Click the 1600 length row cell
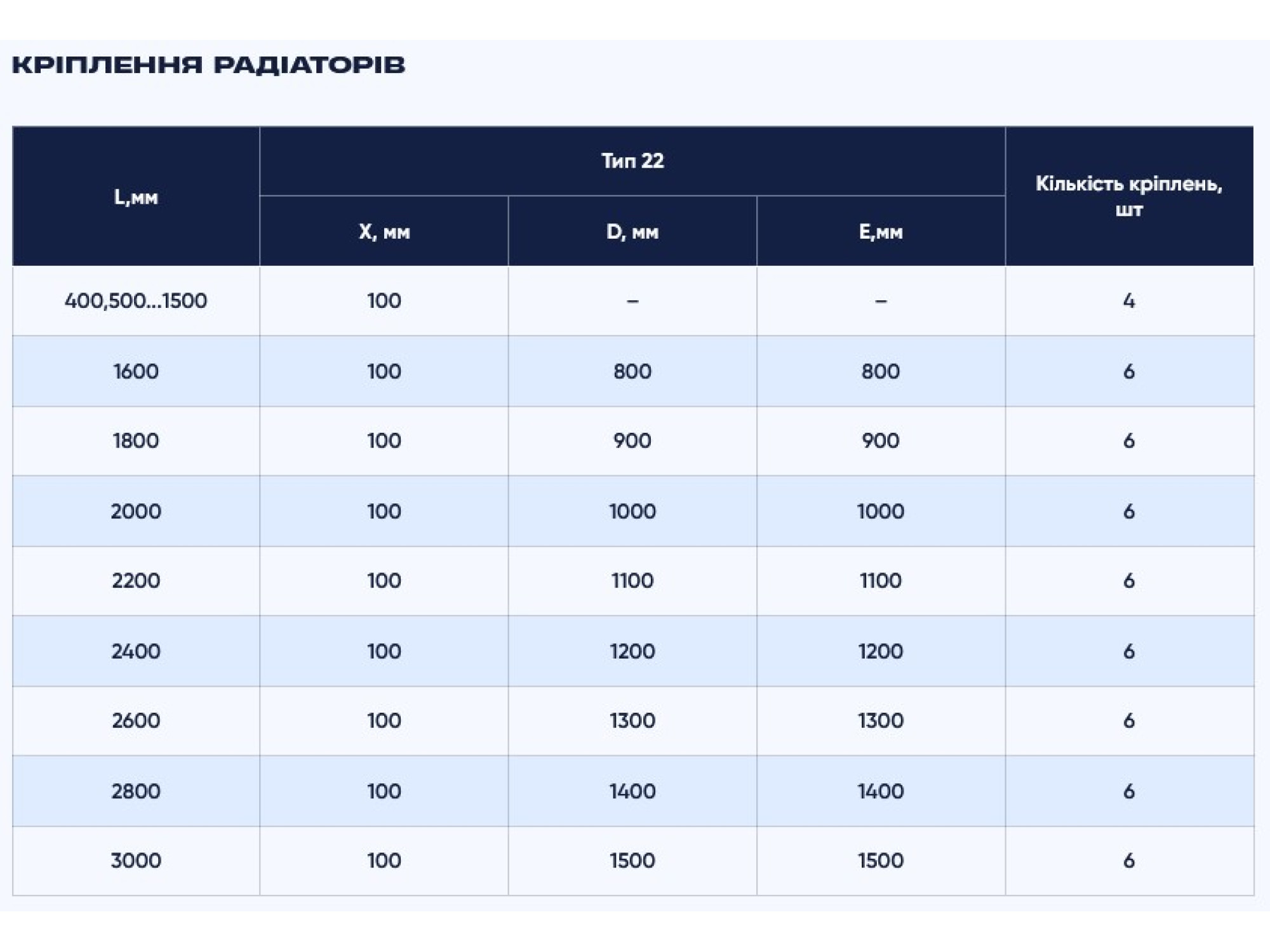 136,371
